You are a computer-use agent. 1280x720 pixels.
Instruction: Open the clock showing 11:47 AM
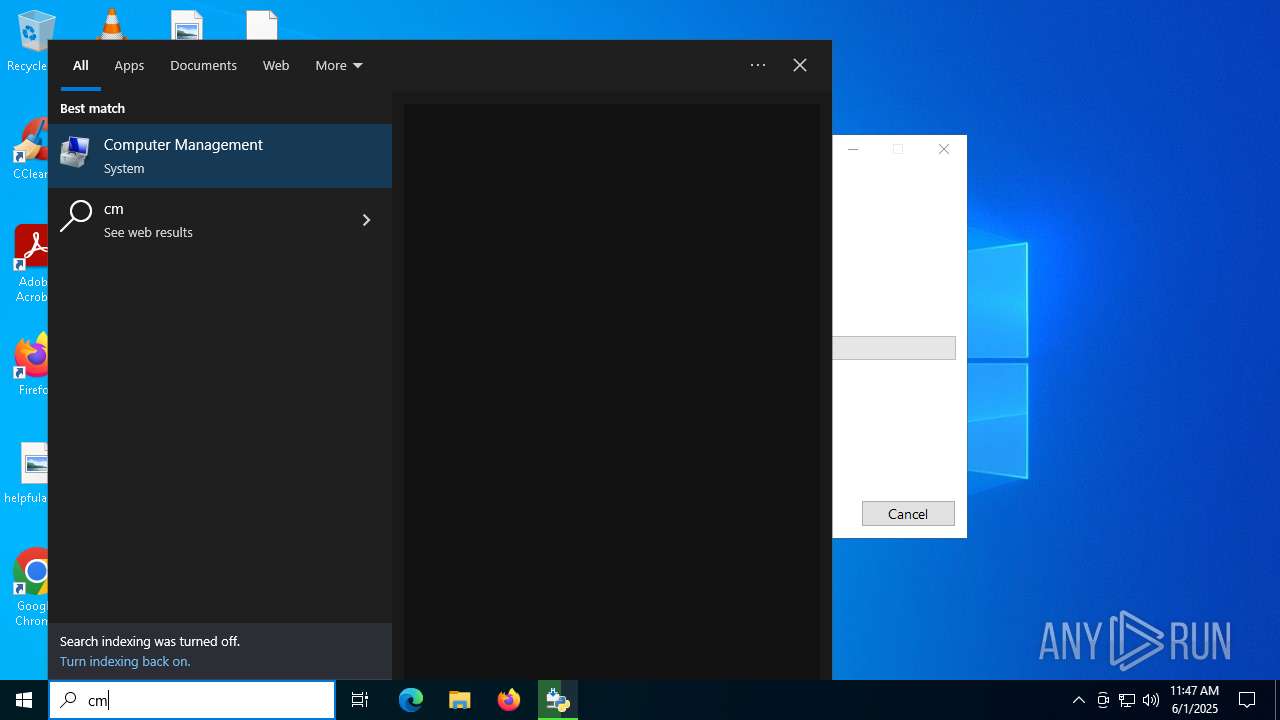click(1194, 700)
